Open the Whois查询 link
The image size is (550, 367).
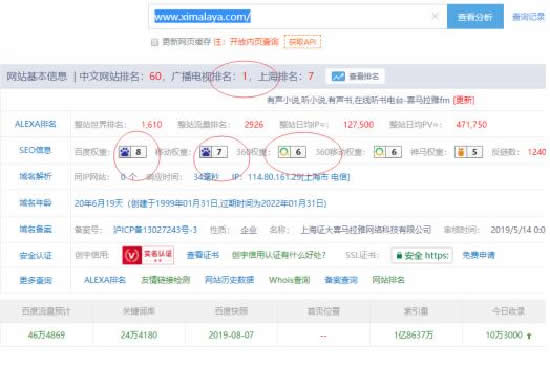[x=289, y=280]
